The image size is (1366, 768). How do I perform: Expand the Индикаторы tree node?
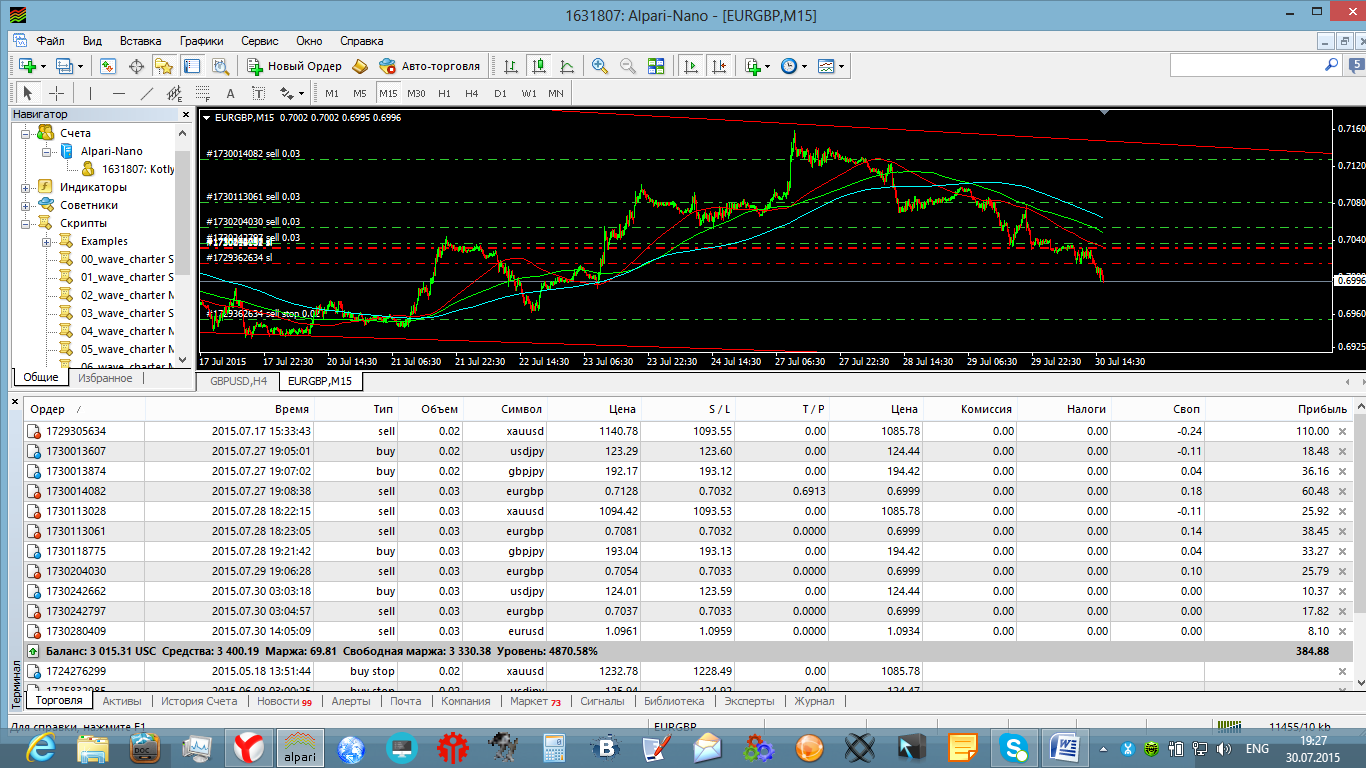(26, 187)
